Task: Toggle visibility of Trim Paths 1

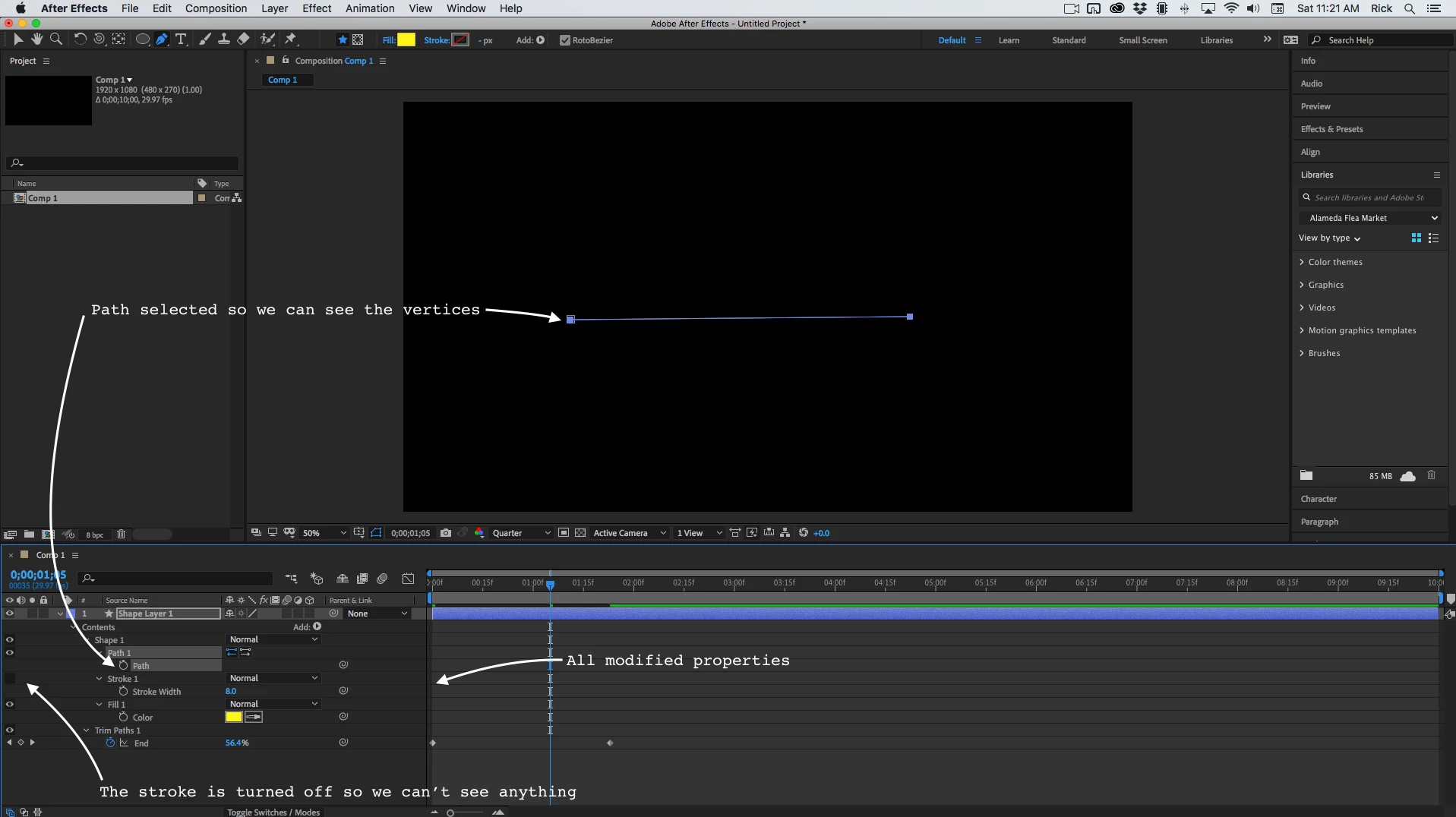Action: pyautogui.click(x=9, y=730)
